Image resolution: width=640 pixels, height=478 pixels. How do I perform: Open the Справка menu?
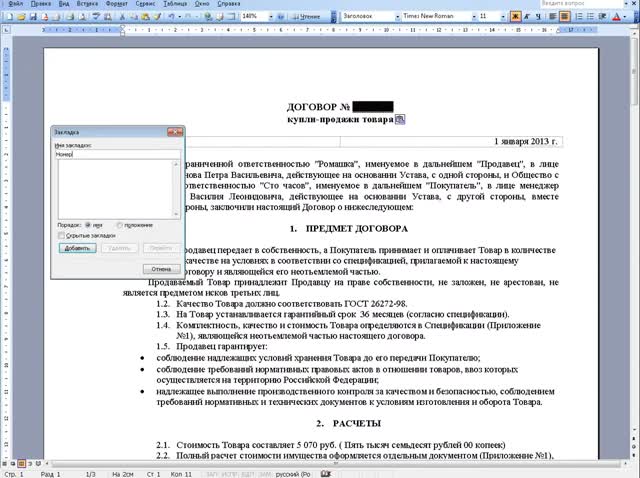coord(229,4)
